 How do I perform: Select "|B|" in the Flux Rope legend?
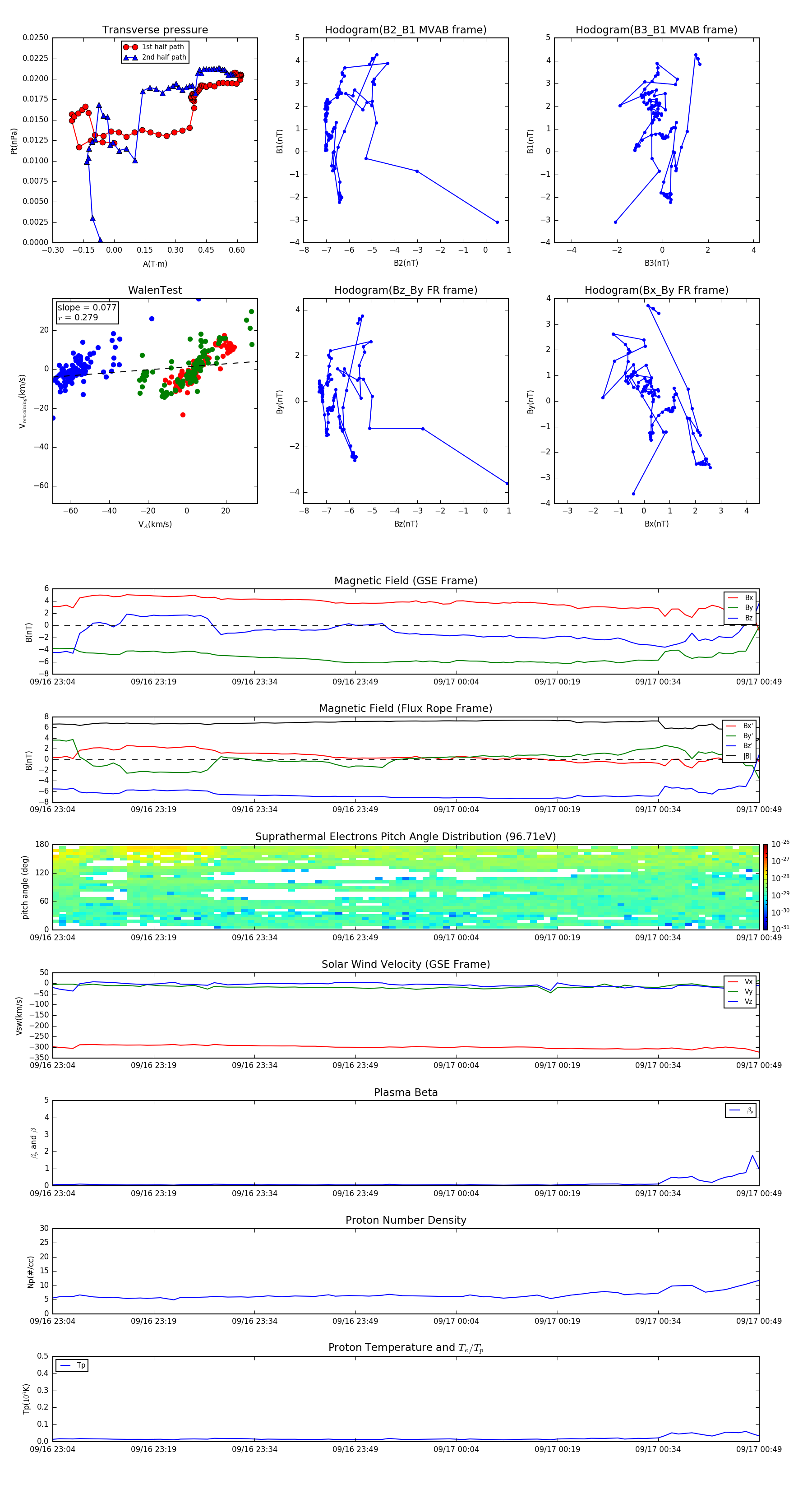[x=740, y=756]
